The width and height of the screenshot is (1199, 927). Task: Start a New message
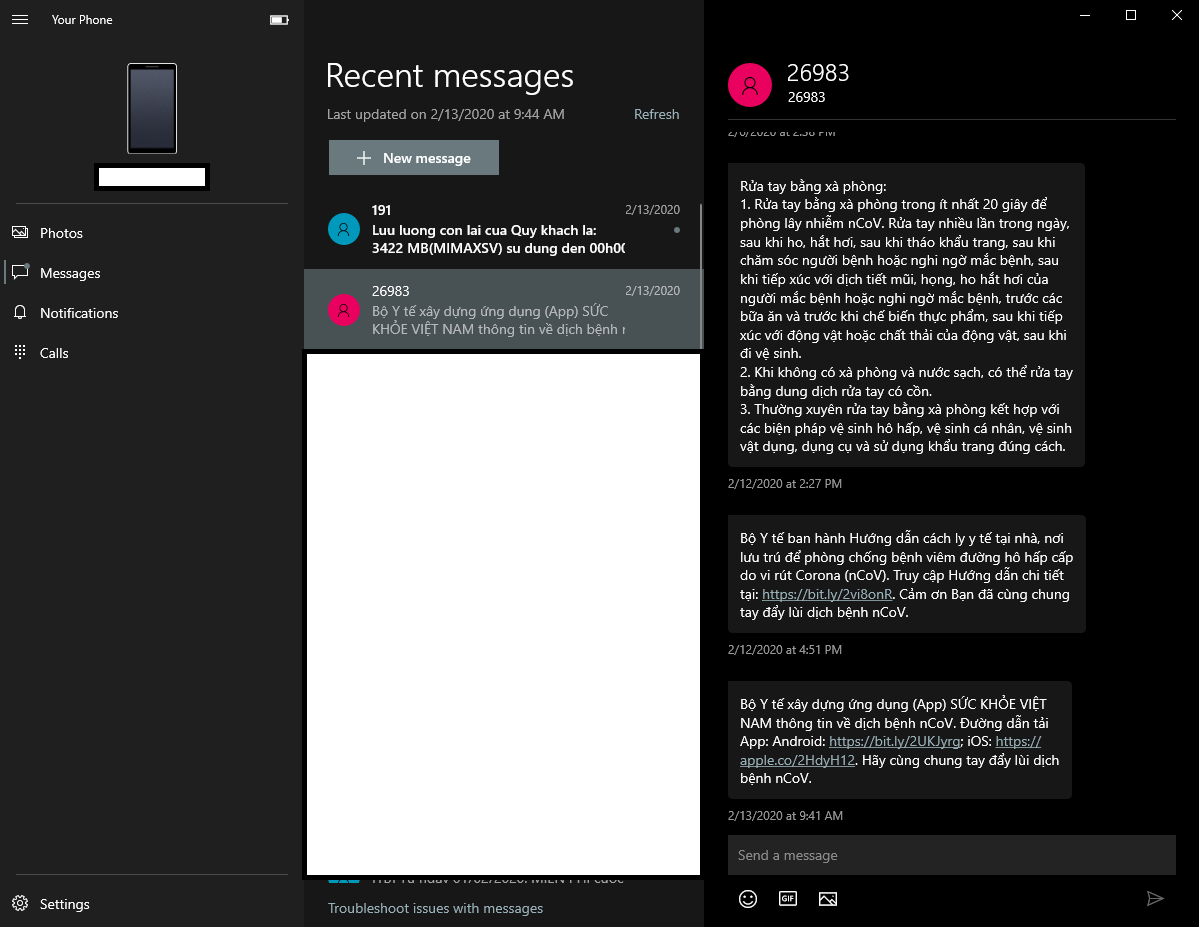click(414, 158)
